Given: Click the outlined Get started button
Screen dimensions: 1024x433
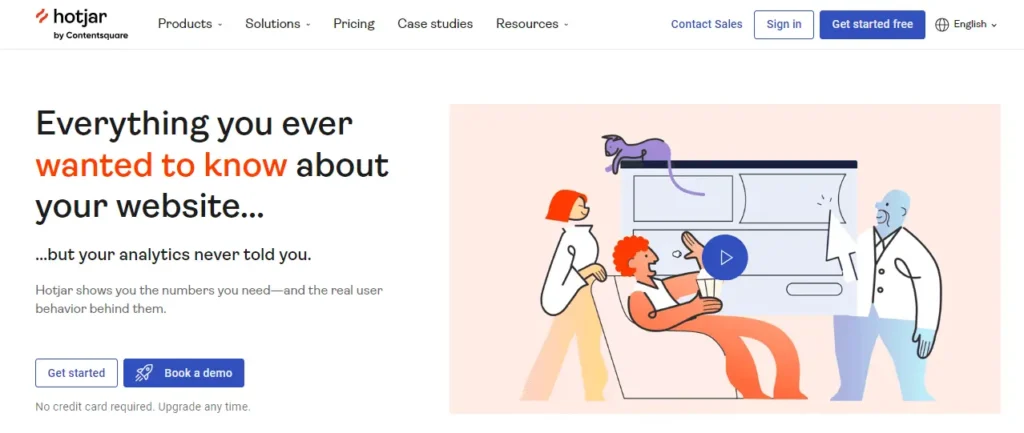Looking at the screenshot, I should click(76, 373).
